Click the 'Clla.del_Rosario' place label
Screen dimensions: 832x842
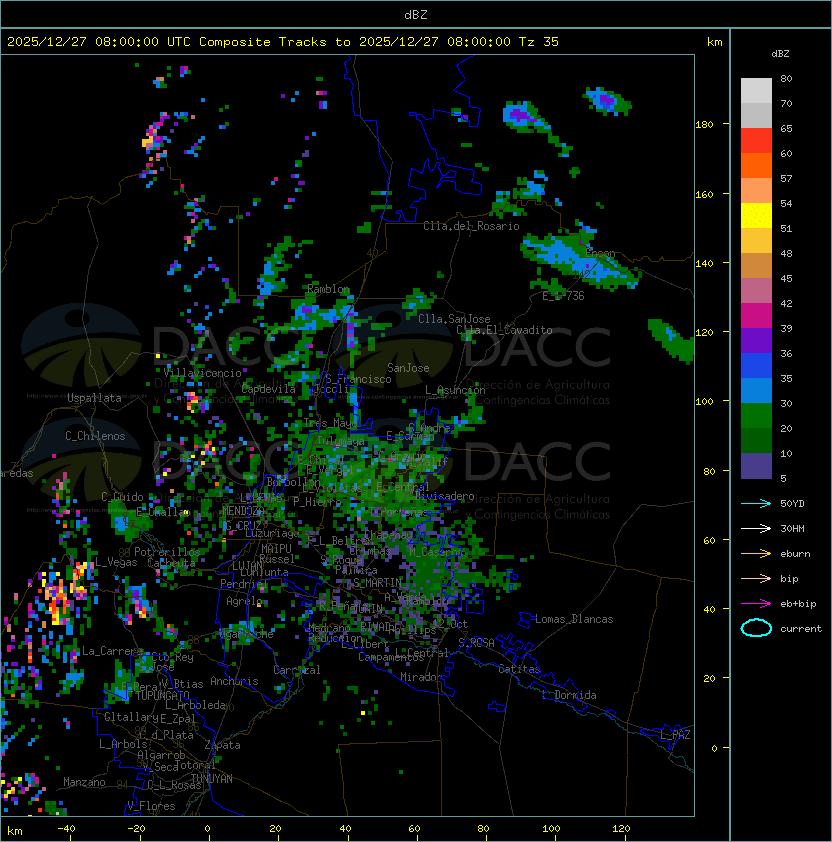(471, 226)
